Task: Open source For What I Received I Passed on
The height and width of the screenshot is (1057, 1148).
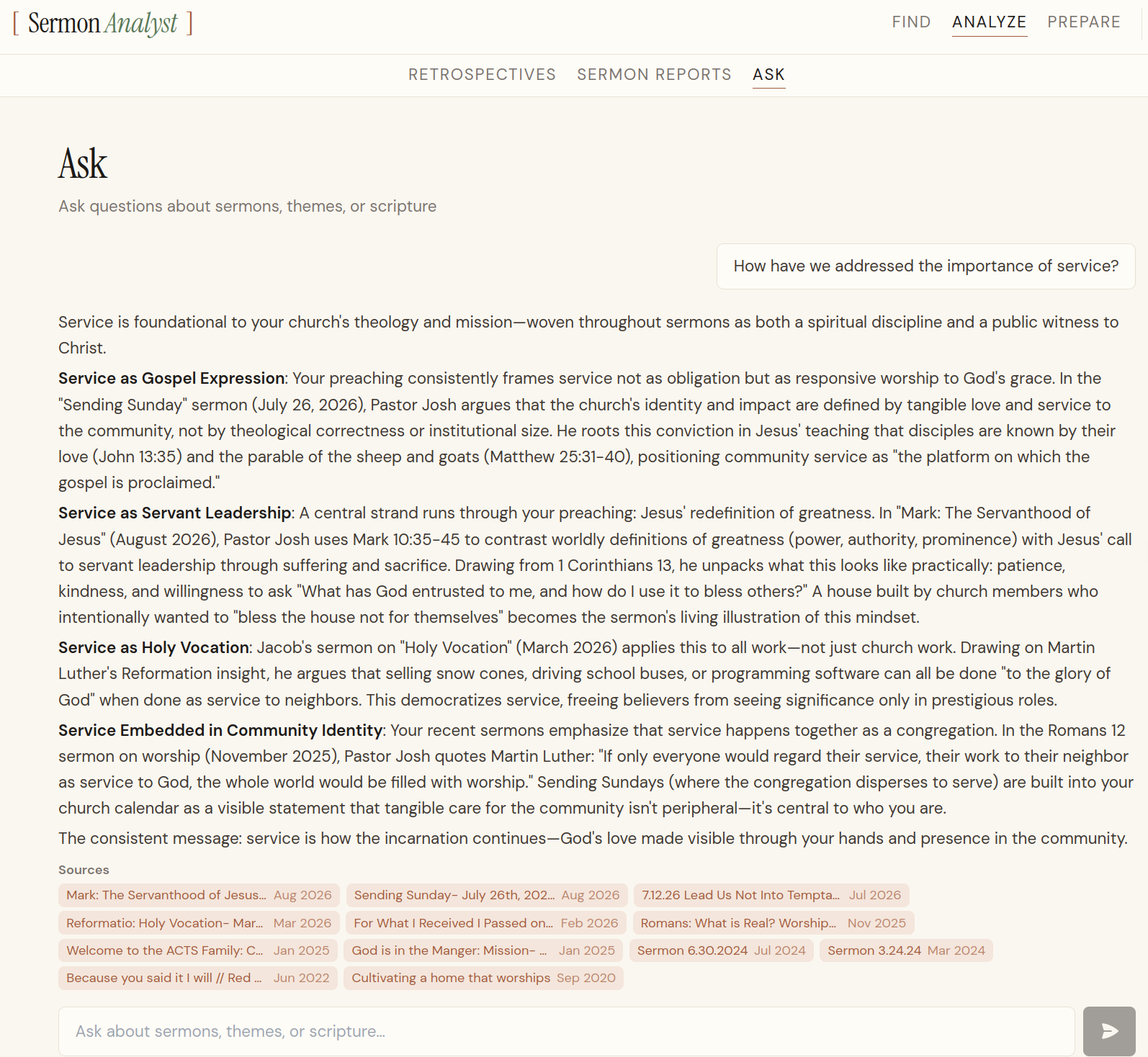Action: [x=486, y=923]
